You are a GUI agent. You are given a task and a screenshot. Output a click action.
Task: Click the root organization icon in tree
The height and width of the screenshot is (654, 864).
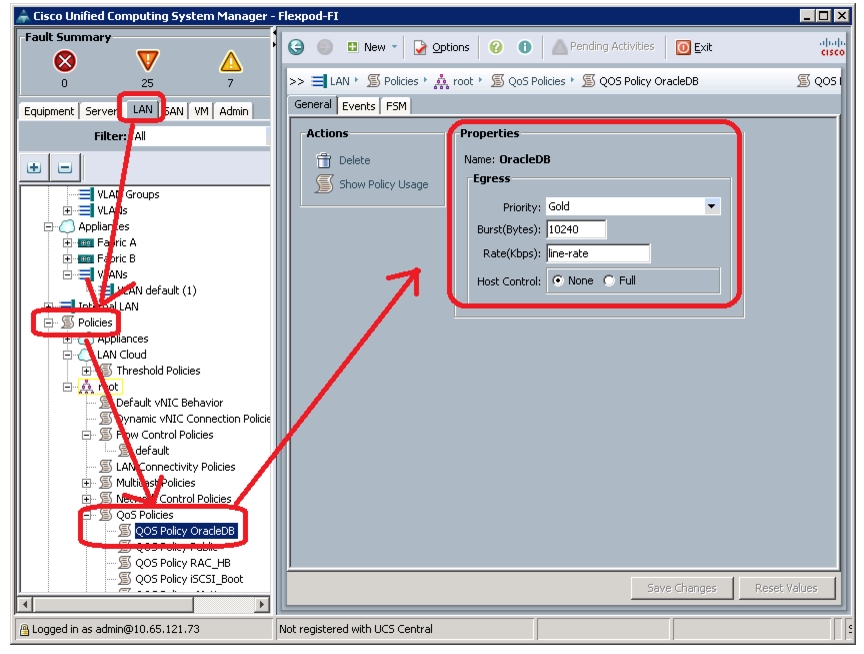click(87, 387)
